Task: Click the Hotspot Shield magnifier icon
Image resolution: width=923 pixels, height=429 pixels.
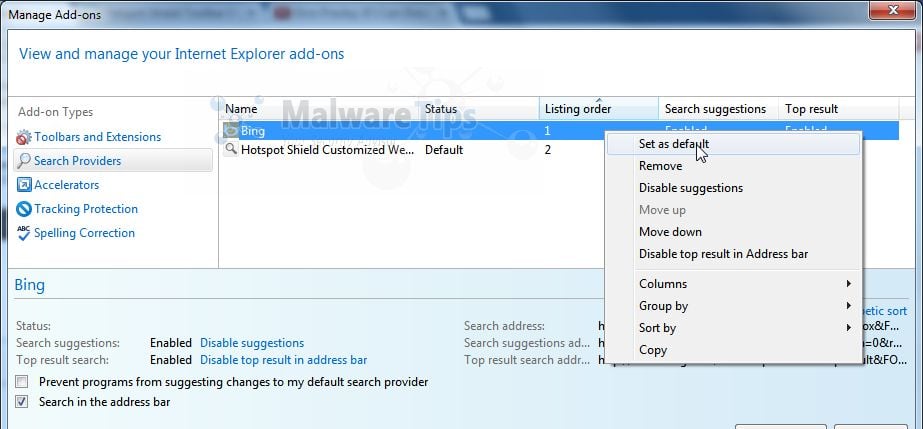Action: click(x=231, y=149)
